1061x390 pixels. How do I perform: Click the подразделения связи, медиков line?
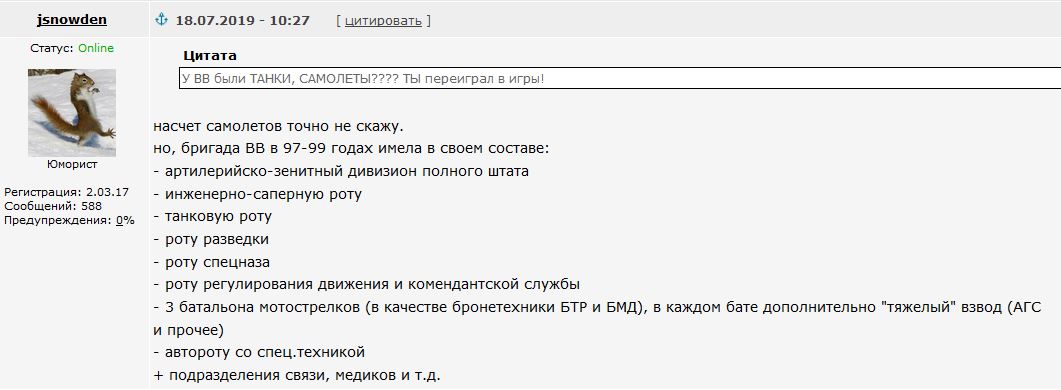click(x=297, y=374)
